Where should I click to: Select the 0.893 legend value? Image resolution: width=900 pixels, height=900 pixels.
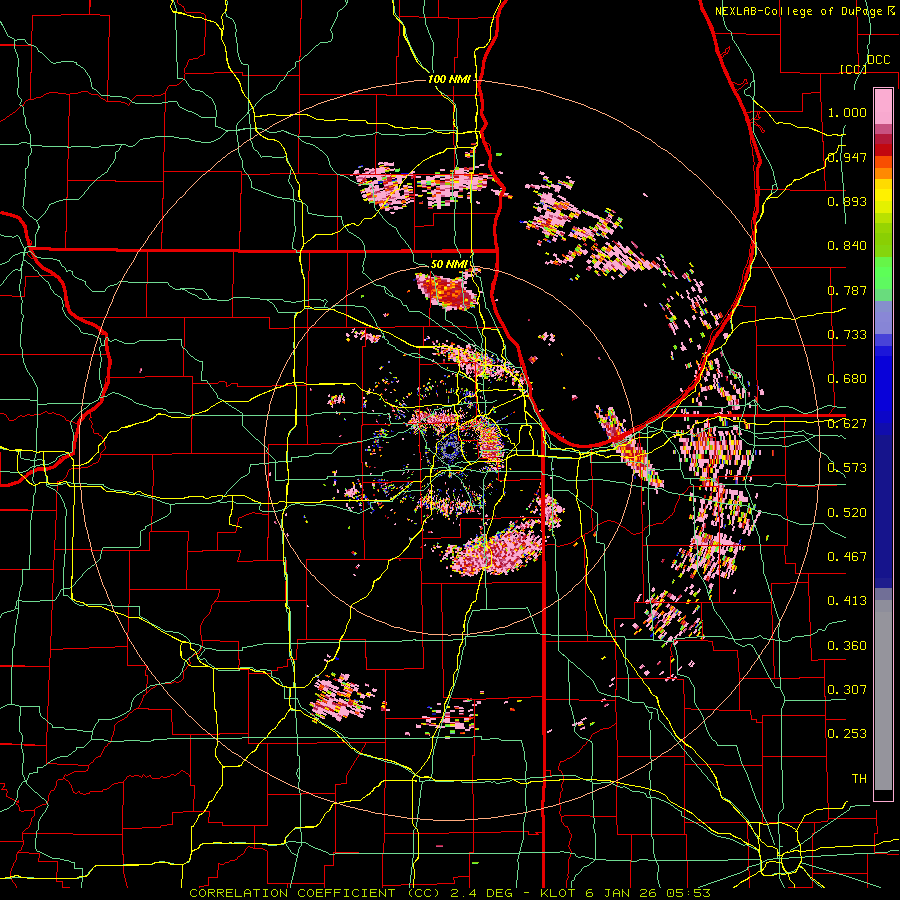(x=847, y=201)
